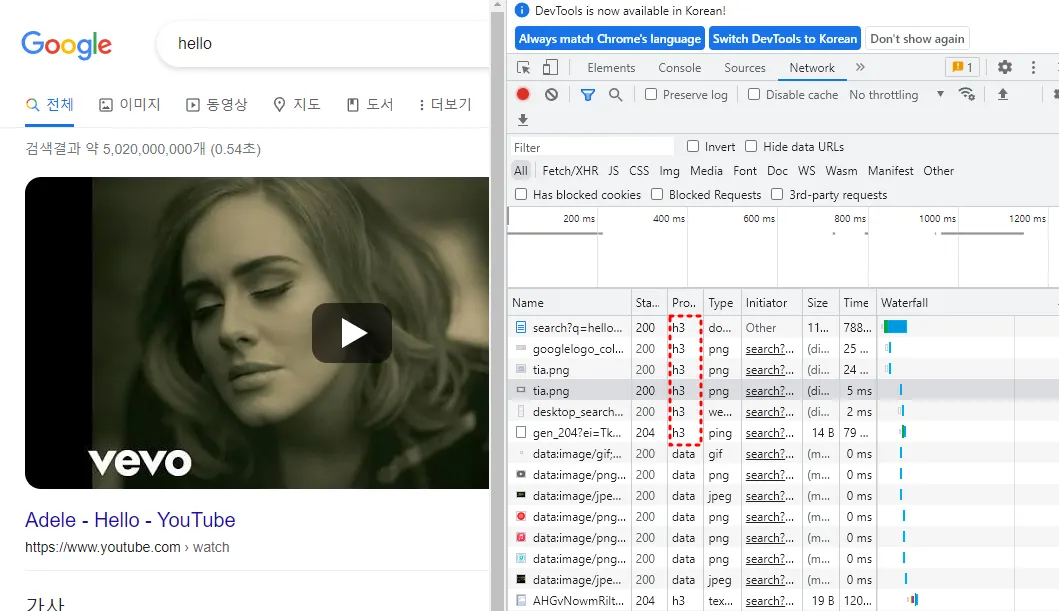Screen dimensions: 1059x611
Task: Check 3rd-party requests checkbox
Action: (x=777, y=194)
